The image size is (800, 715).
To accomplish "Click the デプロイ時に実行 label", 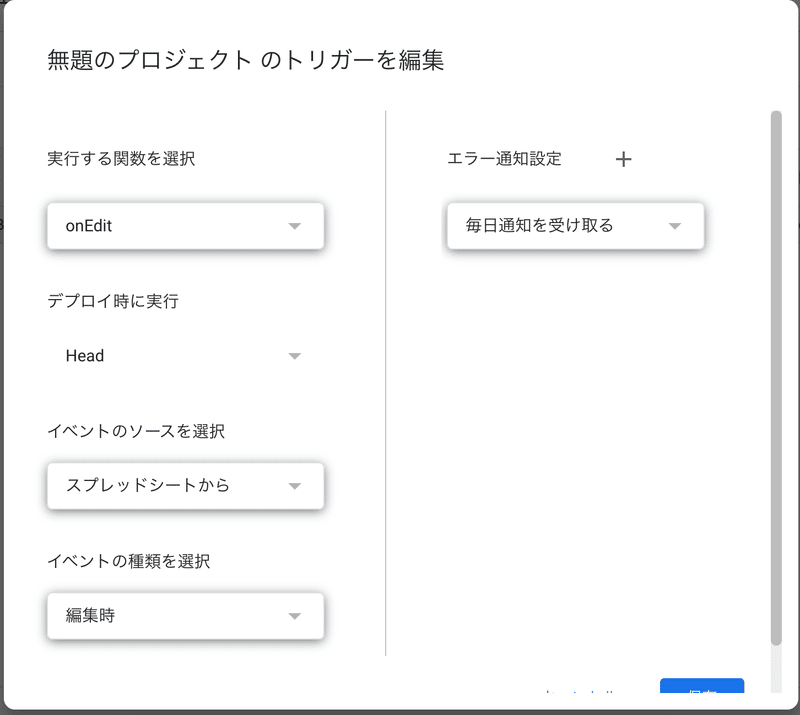I will coord(113,301).
